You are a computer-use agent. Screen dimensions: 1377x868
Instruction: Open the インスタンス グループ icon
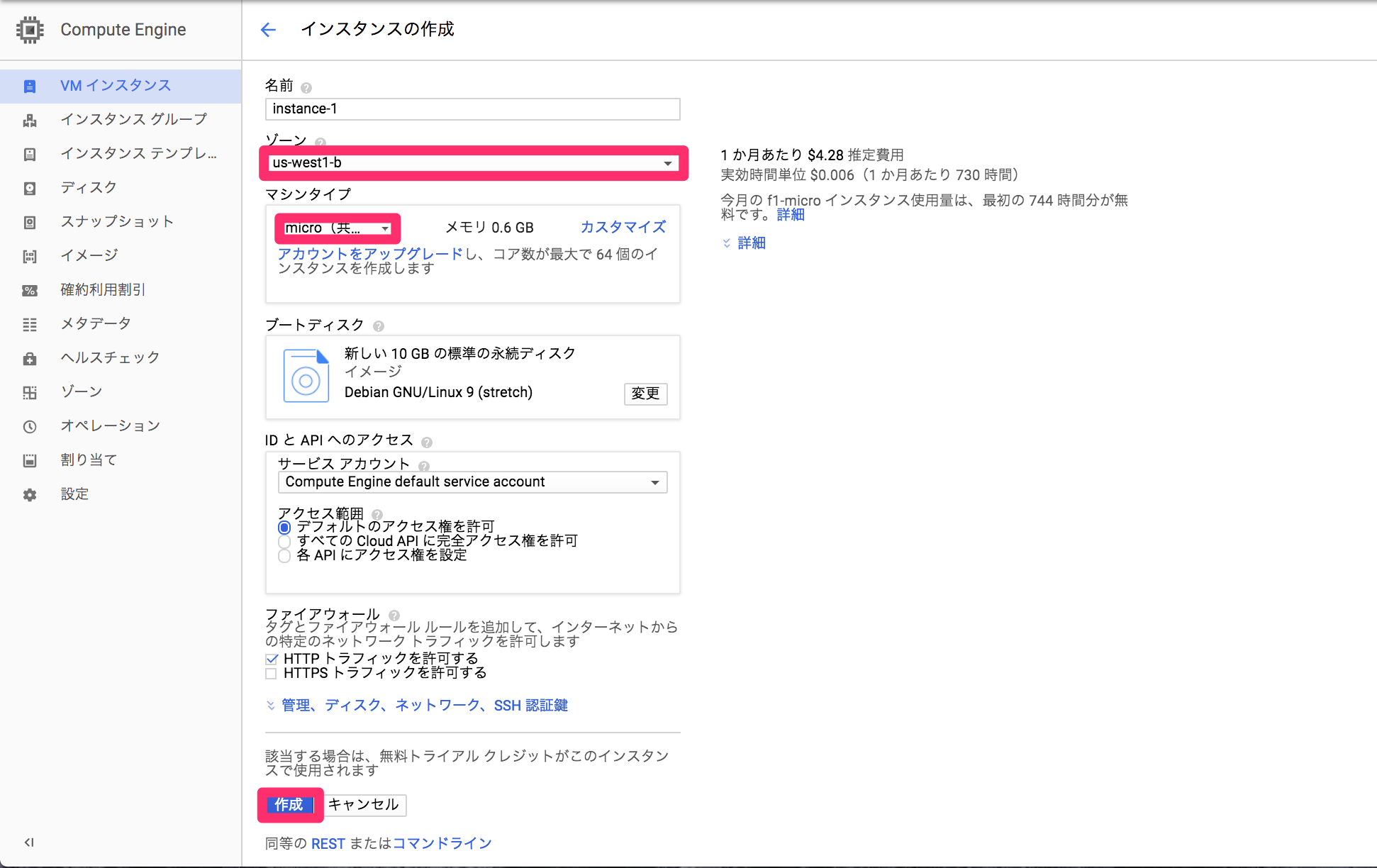(30, 121)
